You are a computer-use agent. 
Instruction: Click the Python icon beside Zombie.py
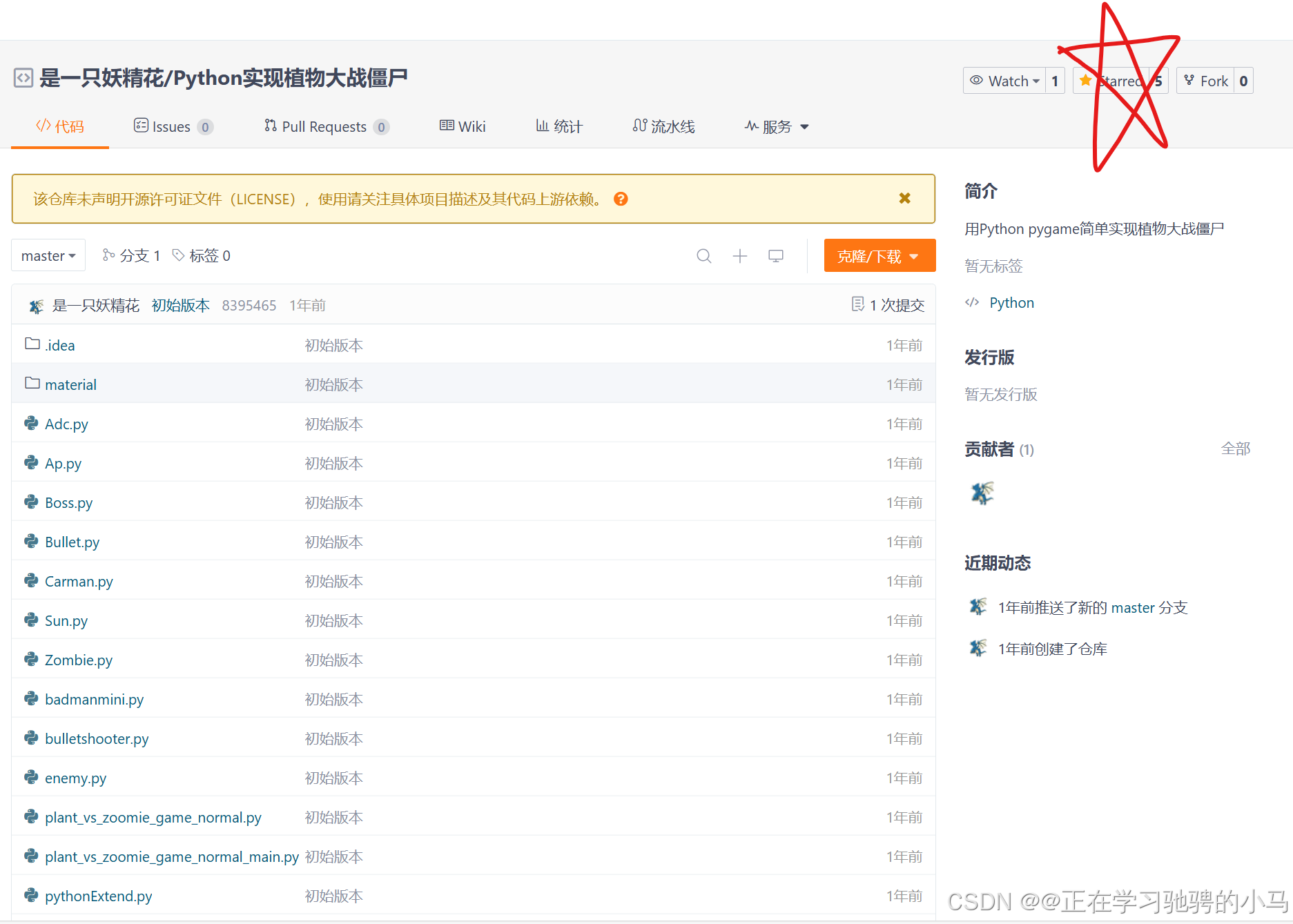pos(31,659)
